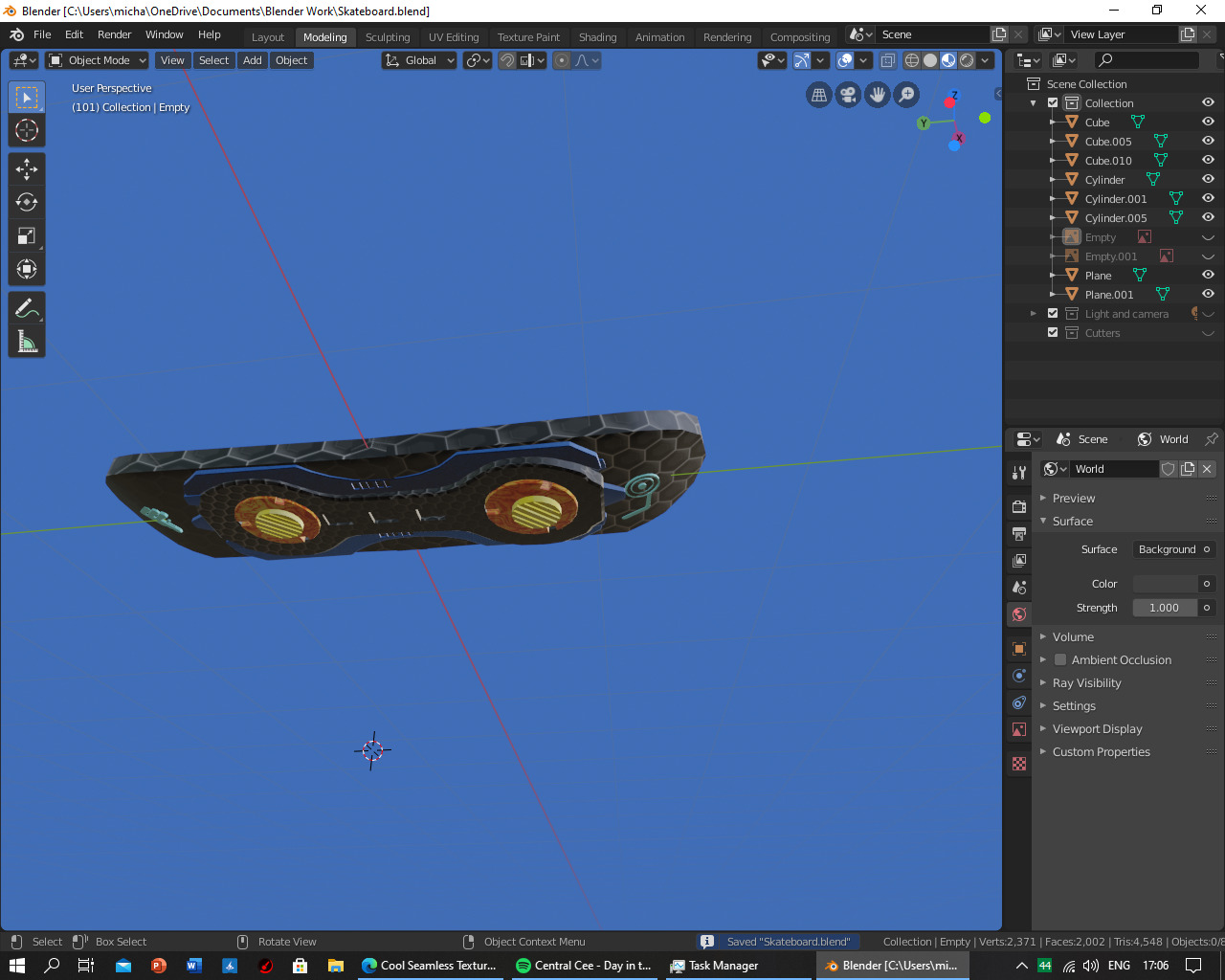Enable the Ambient Occlusion checkbox
The width and height of the screenshot is (1225, 980).
pyautogui.click(x=1060, y=660)
